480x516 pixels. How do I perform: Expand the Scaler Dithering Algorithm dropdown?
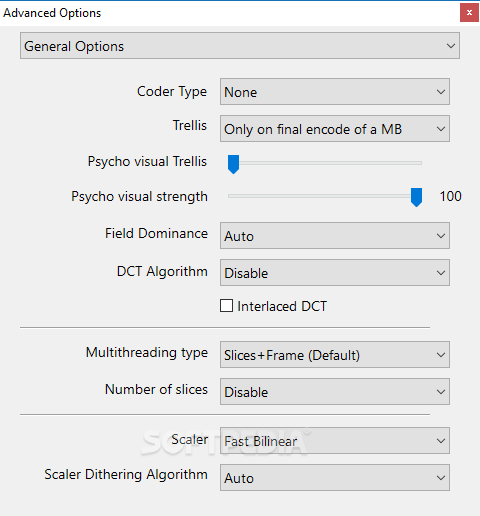click(x=335, y=478)
